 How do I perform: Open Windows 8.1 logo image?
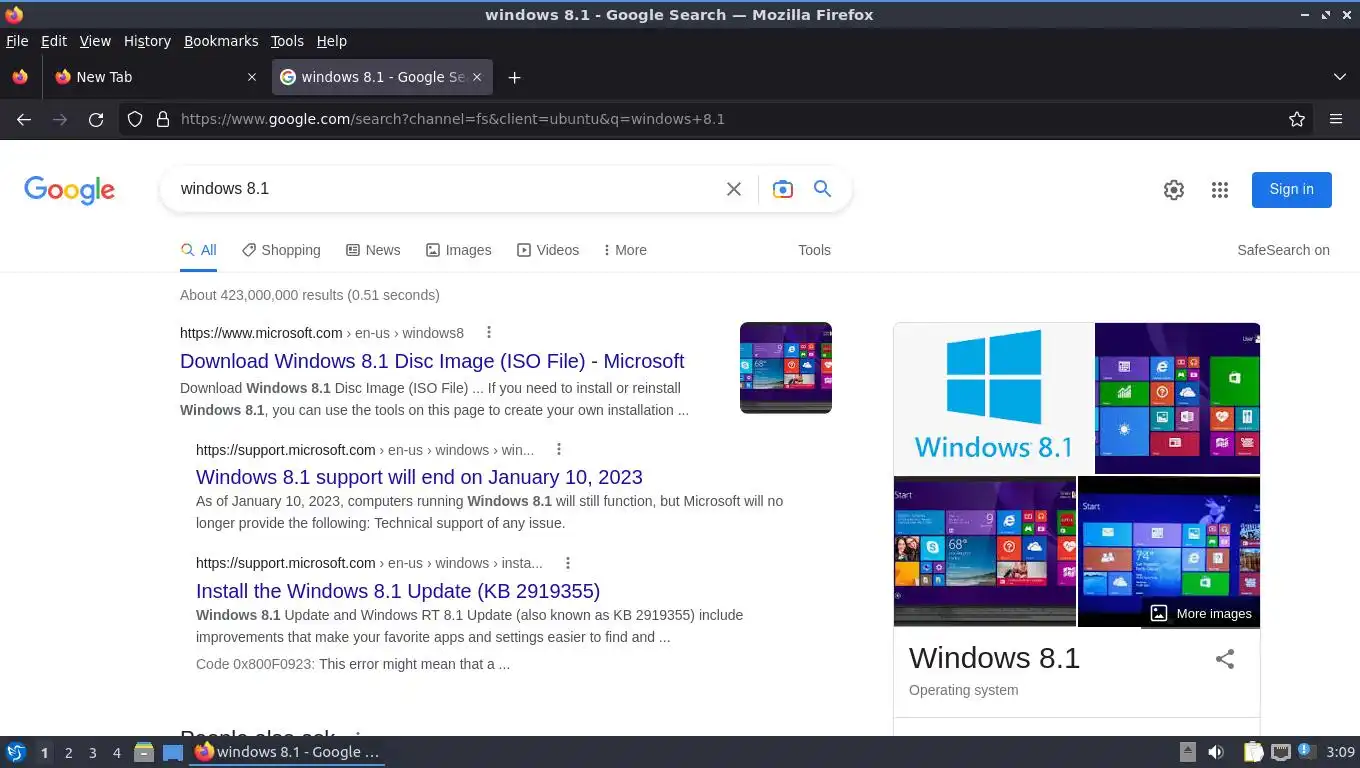(x=994, y=398)
